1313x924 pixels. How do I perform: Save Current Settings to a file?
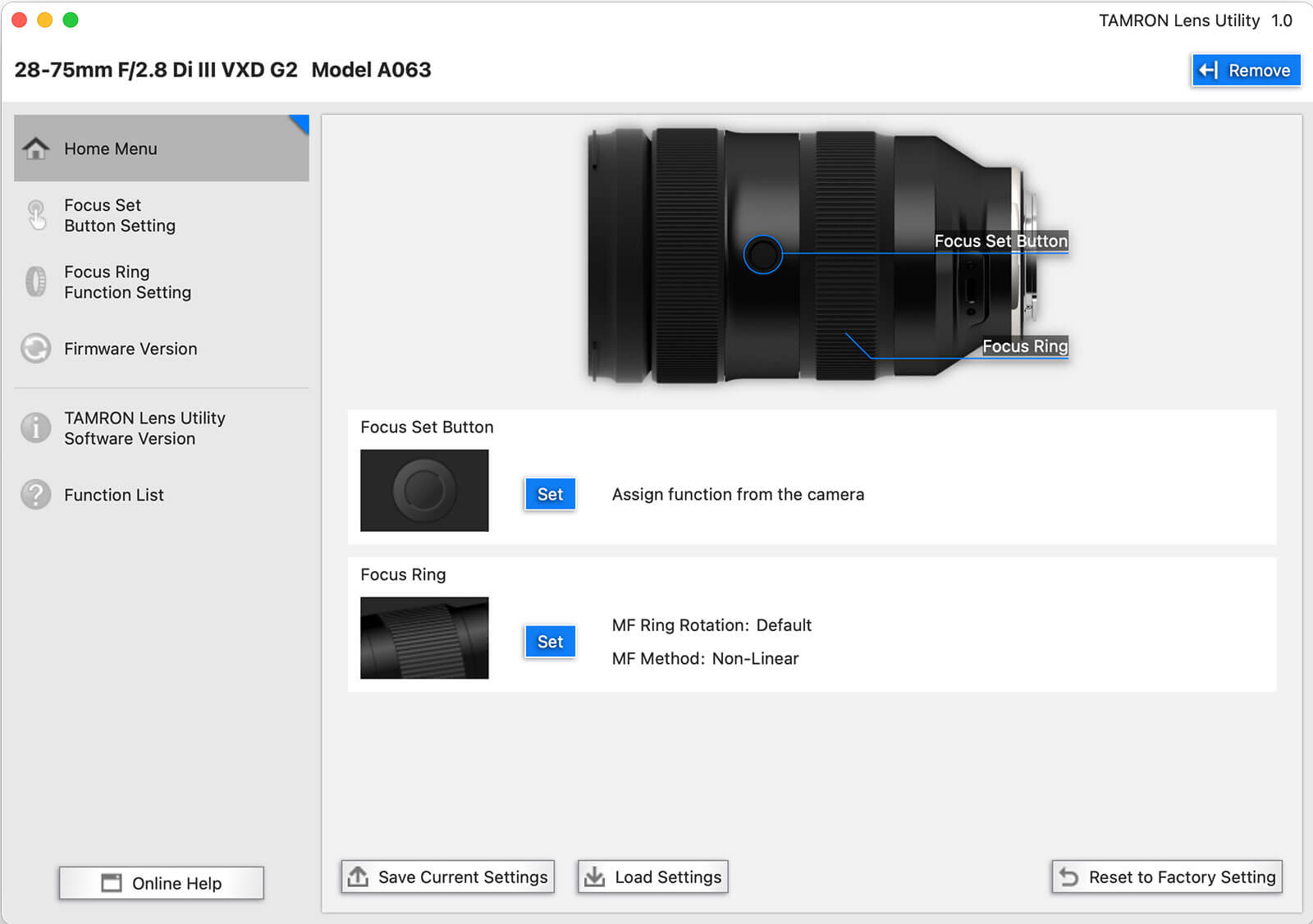click(448, 877)
